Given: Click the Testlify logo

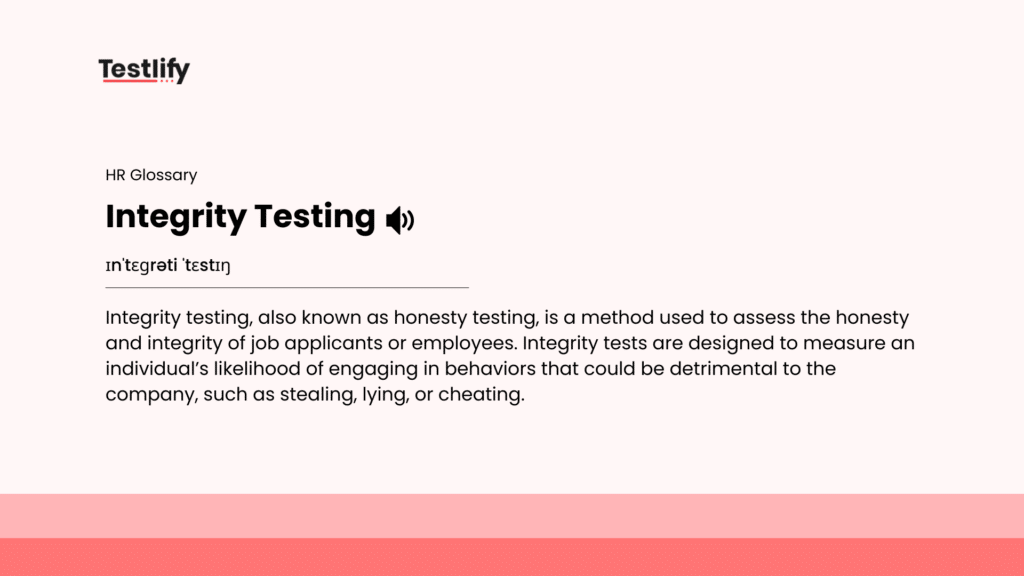Looking at the screenshot, I should tap(144, 70).
